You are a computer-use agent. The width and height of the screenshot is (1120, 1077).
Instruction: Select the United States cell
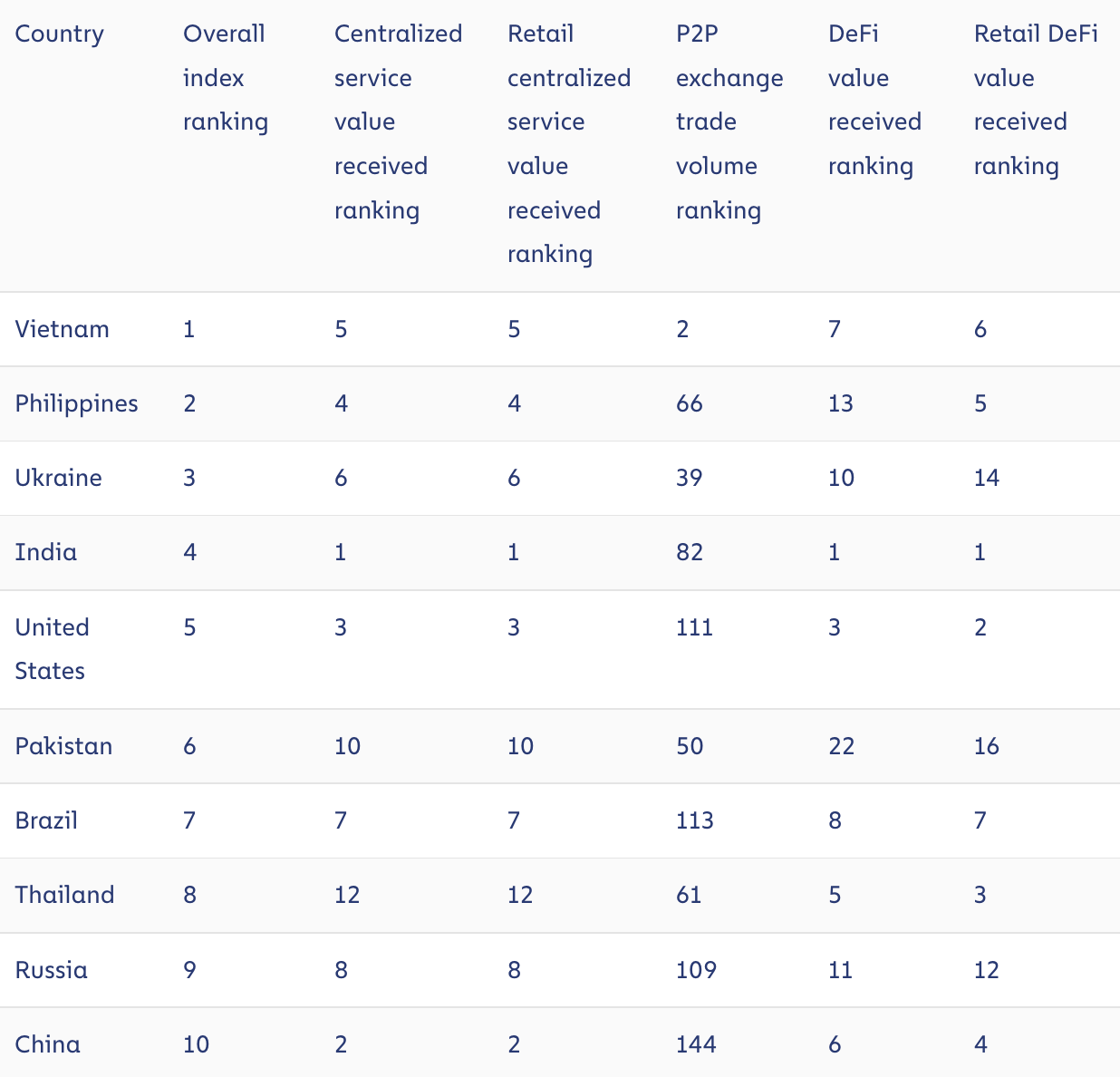coord(53,649)
